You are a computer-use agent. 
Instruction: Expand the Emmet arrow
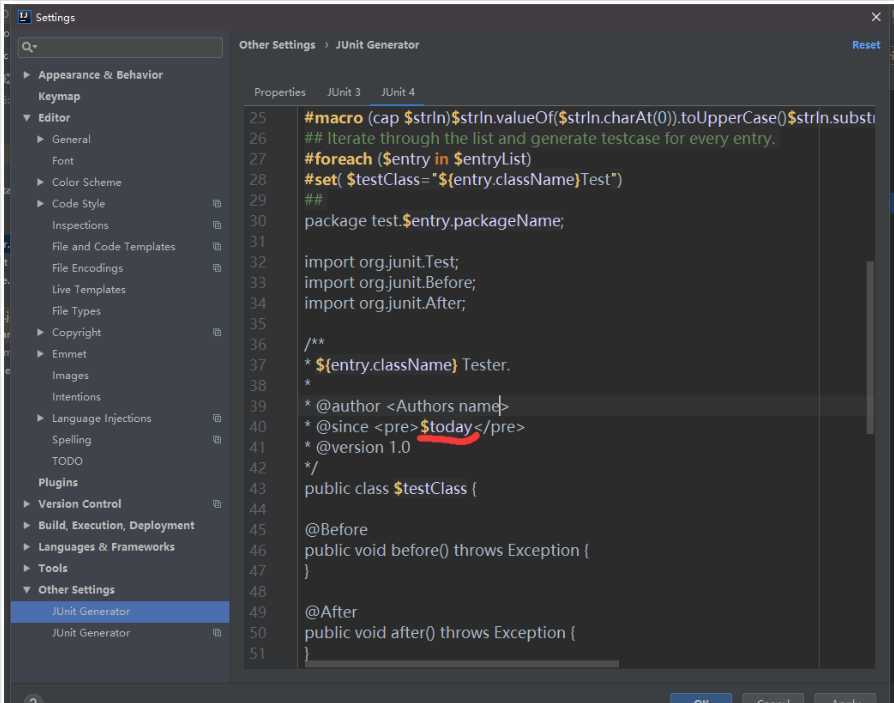click(40, 353)
